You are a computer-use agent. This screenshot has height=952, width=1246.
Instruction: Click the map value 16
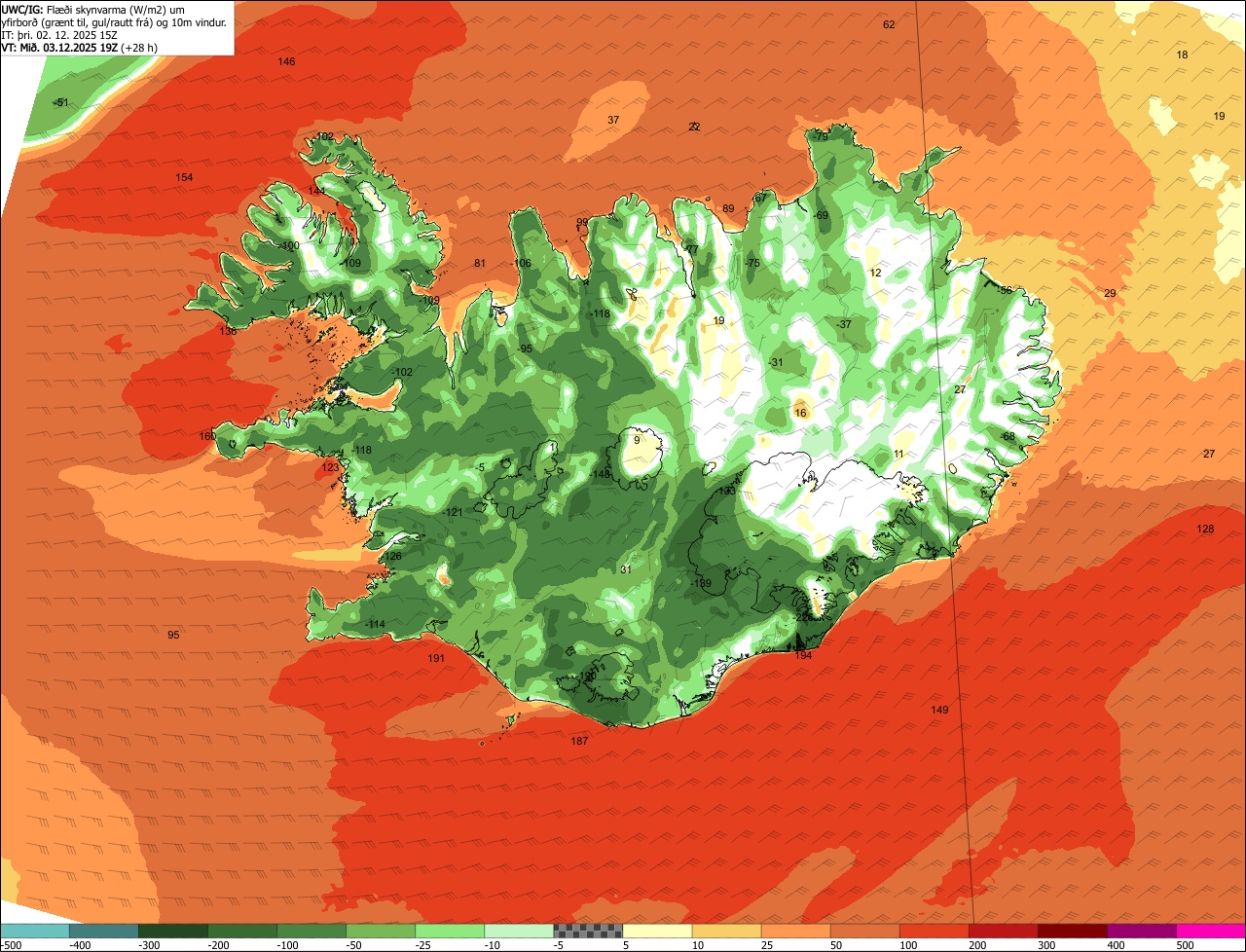point(801,413)
